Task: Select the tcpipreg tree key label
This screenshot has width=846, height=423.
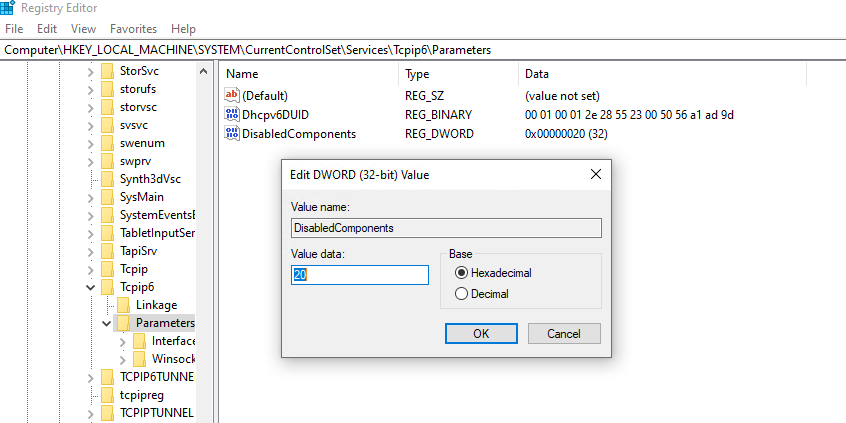Action: 141,395
